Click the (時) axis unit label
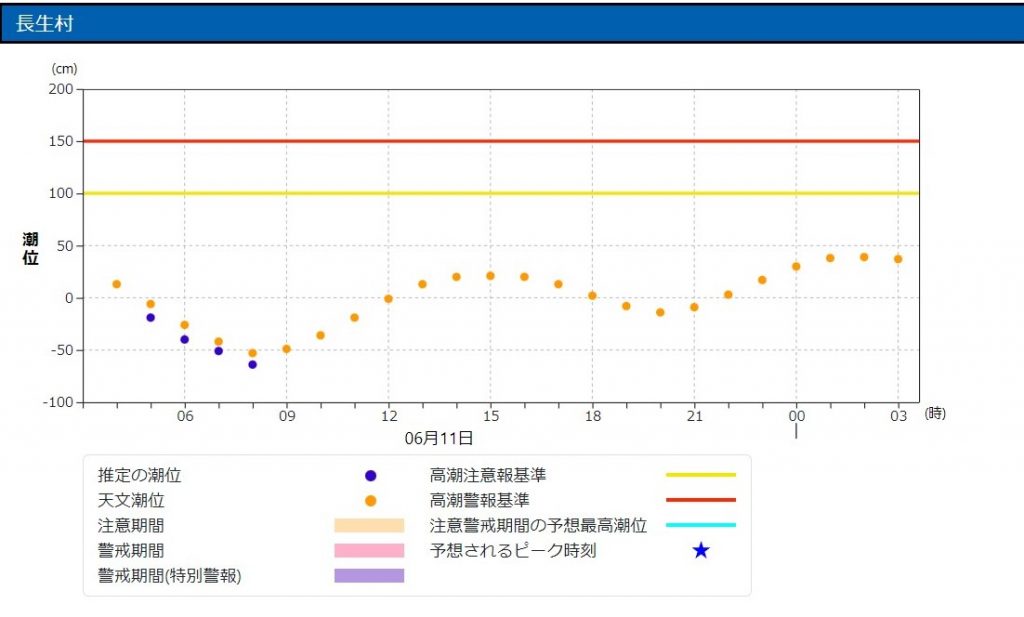 [935, 413]
